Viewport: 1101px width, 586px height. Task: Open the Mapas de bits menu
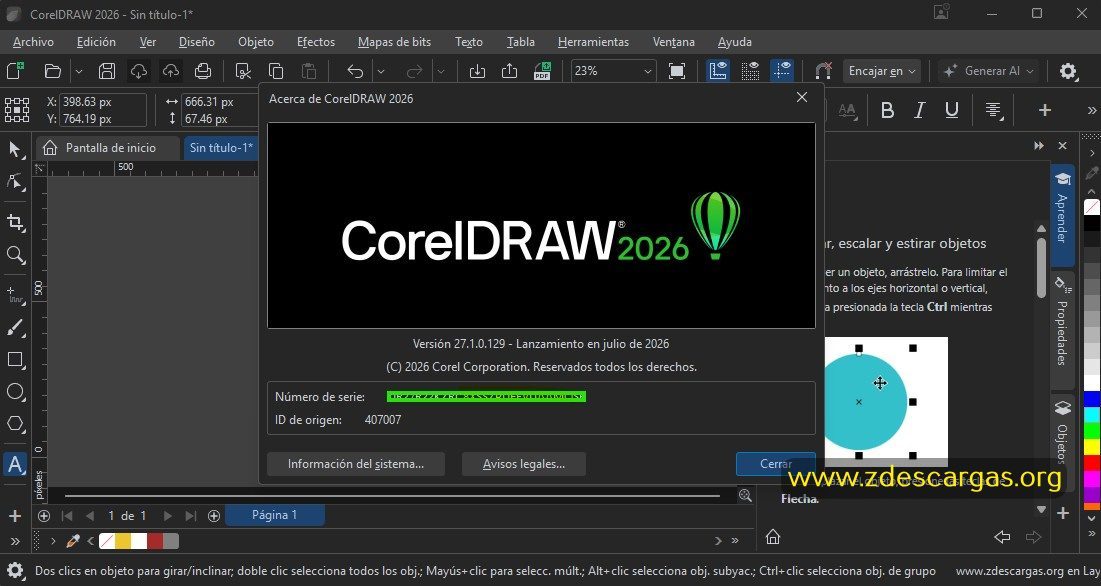pyautogui.click(x=395, y=42)
